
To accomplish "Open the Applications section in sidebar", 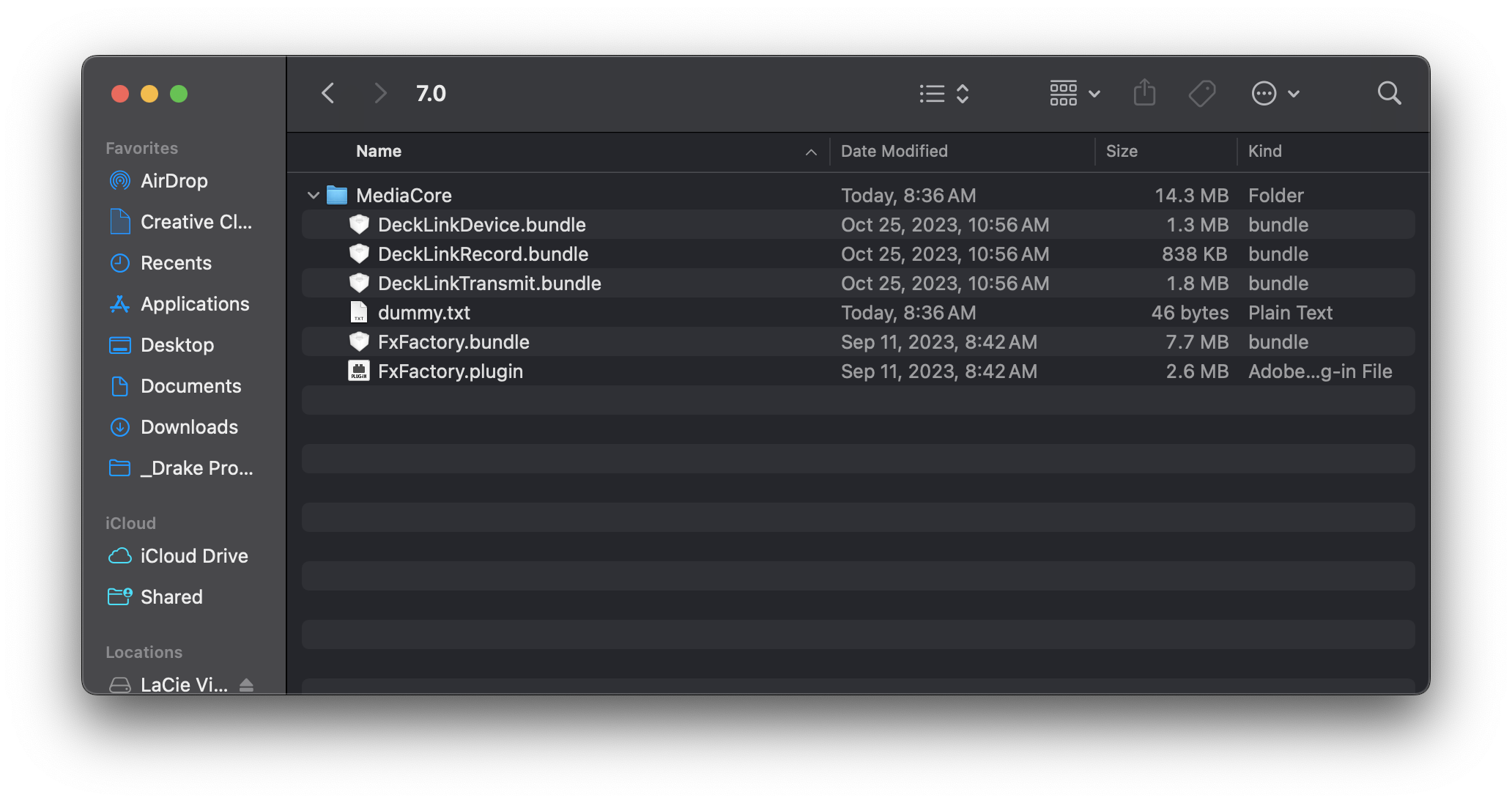I will (x=193, y=304).
